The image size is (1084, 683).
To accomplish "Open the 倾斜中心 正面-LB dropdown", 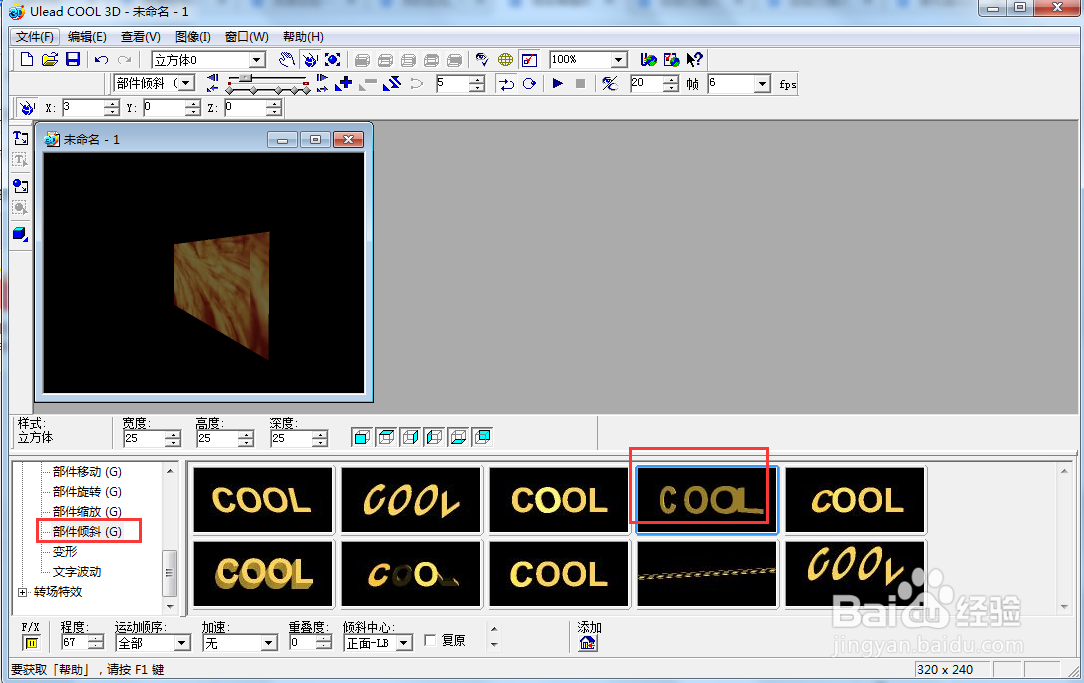I will click(404, 643).
